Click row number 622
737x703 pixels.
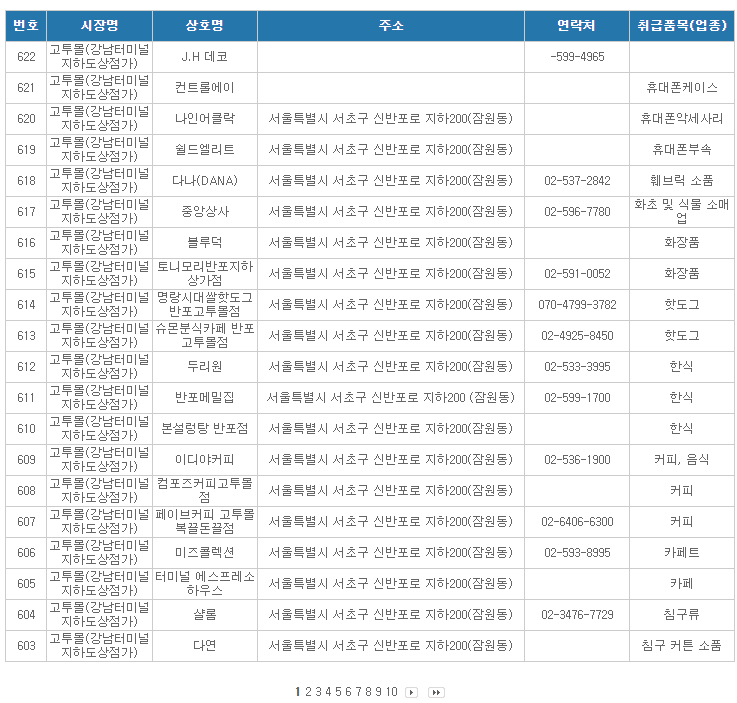point(26,57)
